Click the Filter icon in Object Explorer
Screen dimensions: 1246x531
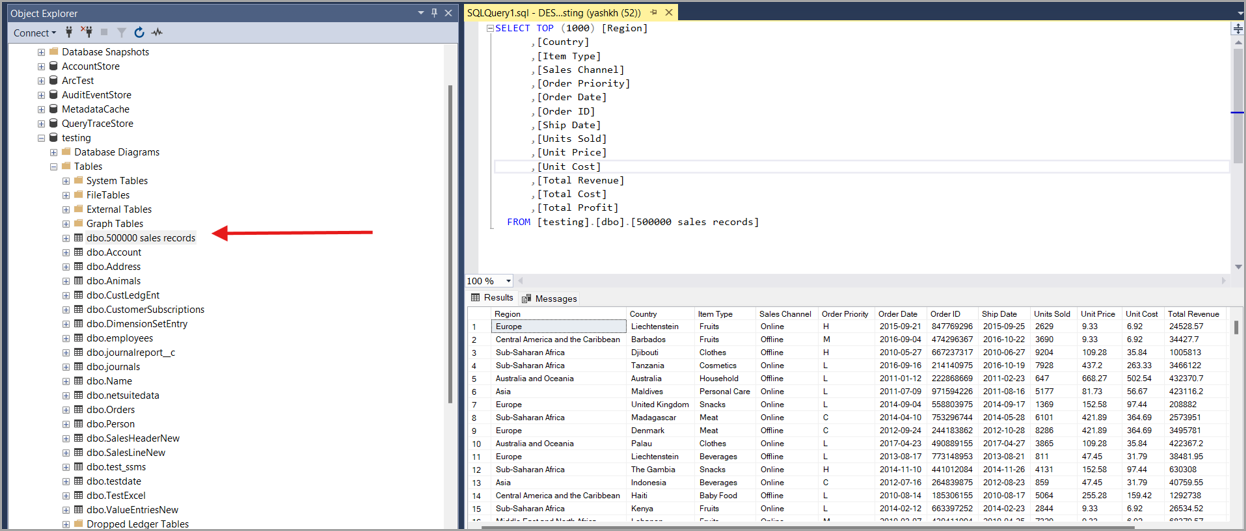[x=121, y=33]
